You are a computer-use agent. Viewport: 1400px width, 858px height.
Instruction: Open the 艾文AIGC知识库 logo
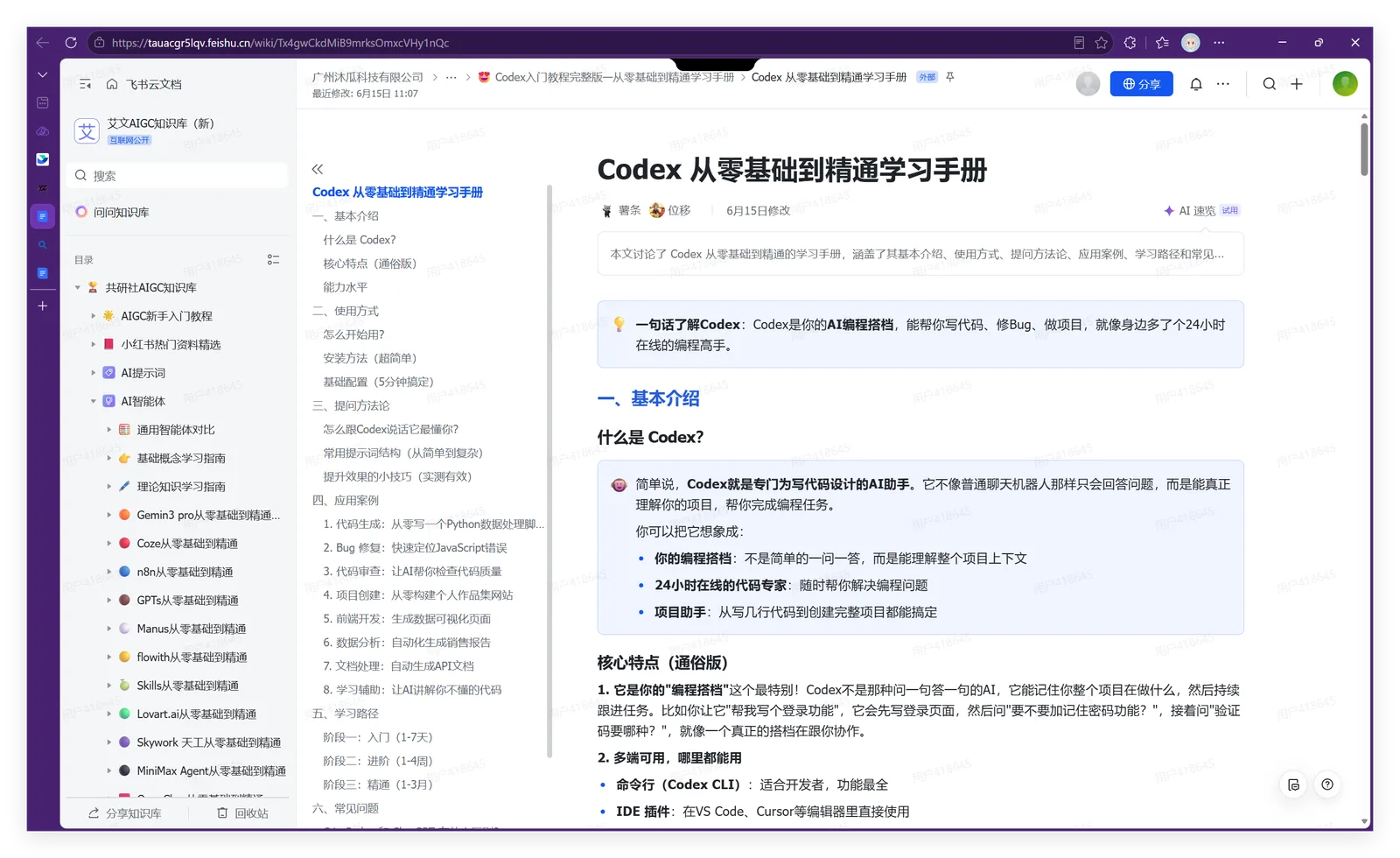click(x=87, y=131)
